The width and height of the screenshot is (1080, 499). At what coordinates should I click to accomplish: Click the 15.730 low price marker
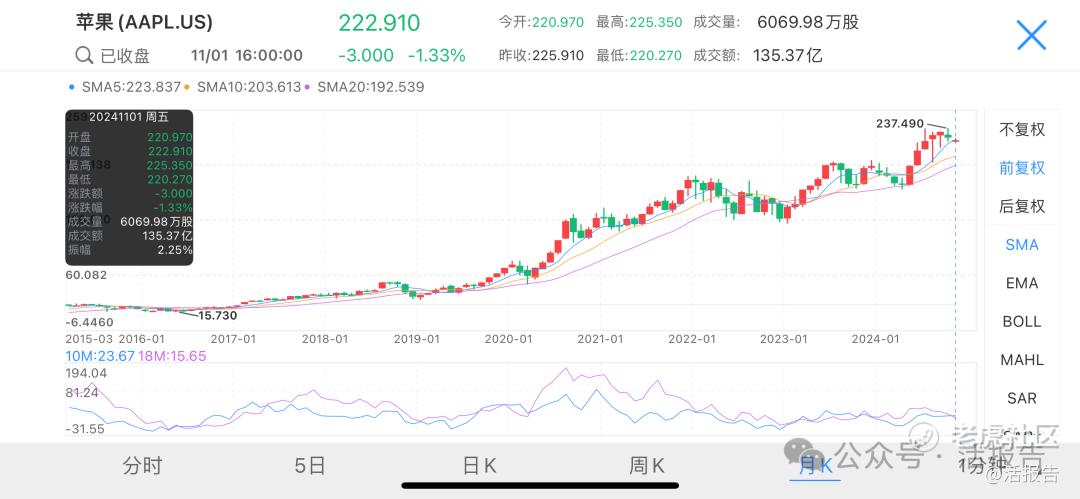(x=218, y=316)
